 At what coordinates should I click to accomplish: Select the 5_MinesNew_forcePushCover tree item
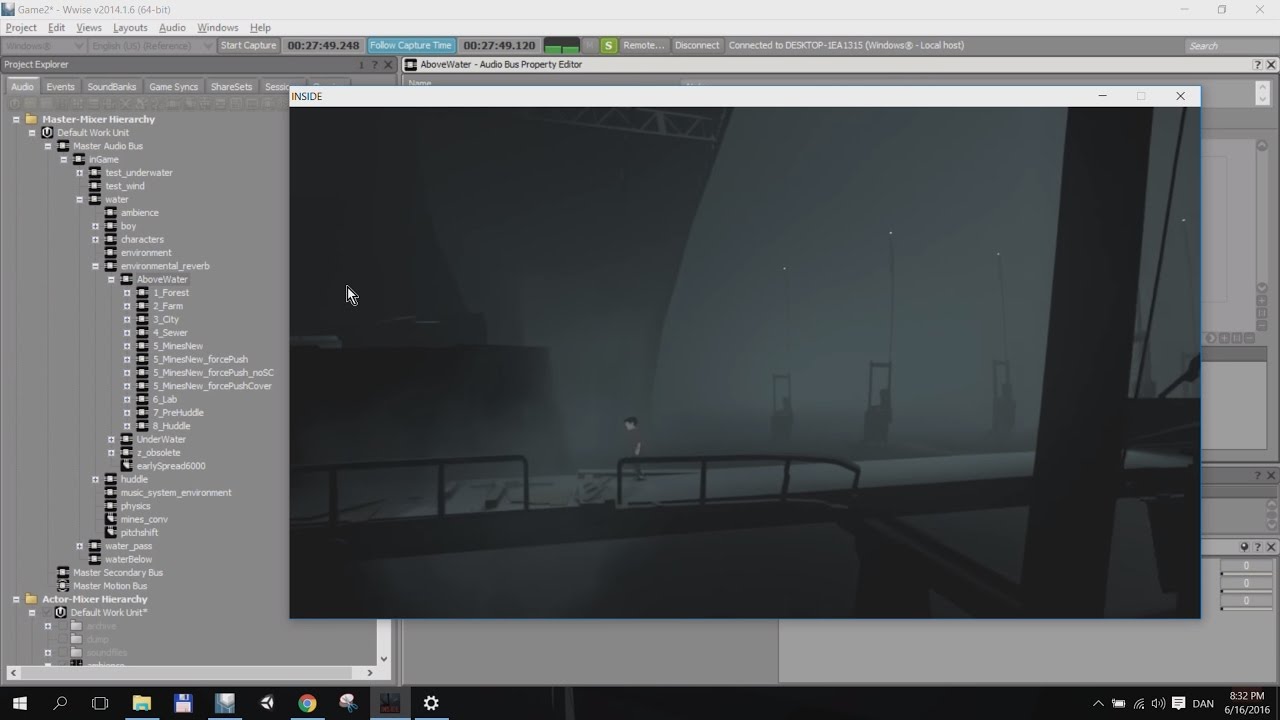coord(212,386)
